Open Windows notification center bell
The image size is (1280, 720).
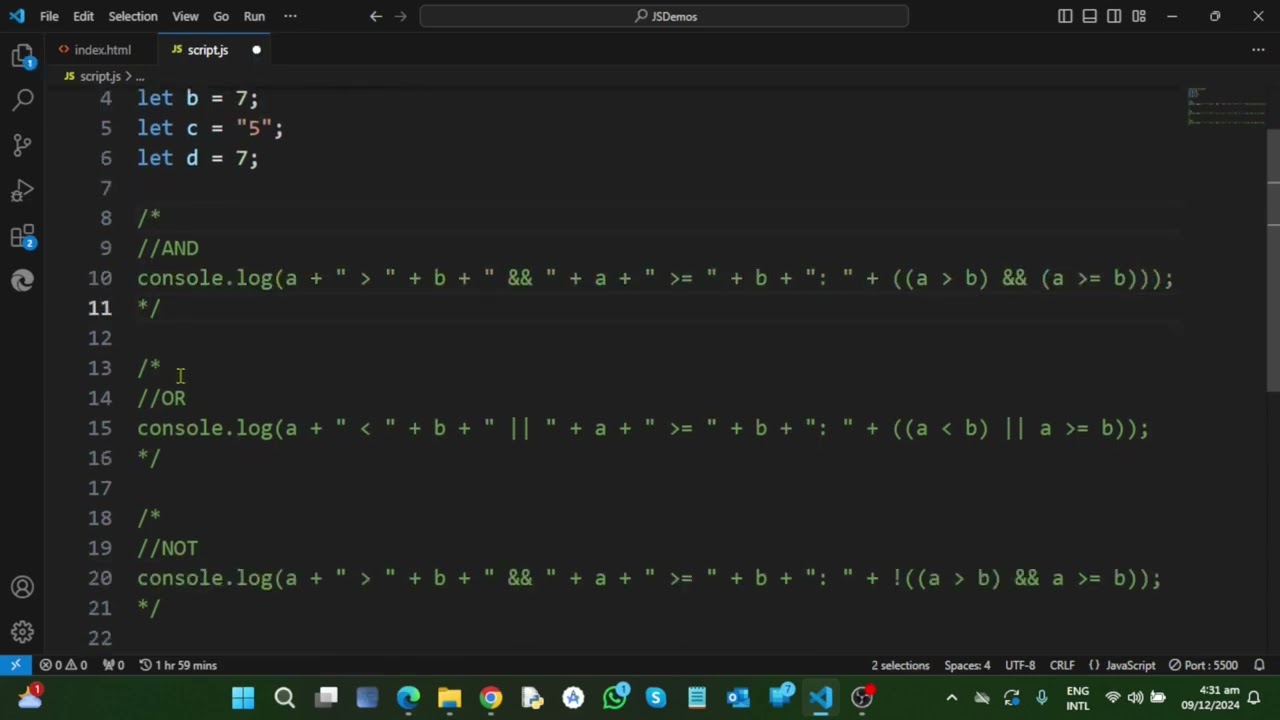pyautogui.click(x=1254, y=698)
